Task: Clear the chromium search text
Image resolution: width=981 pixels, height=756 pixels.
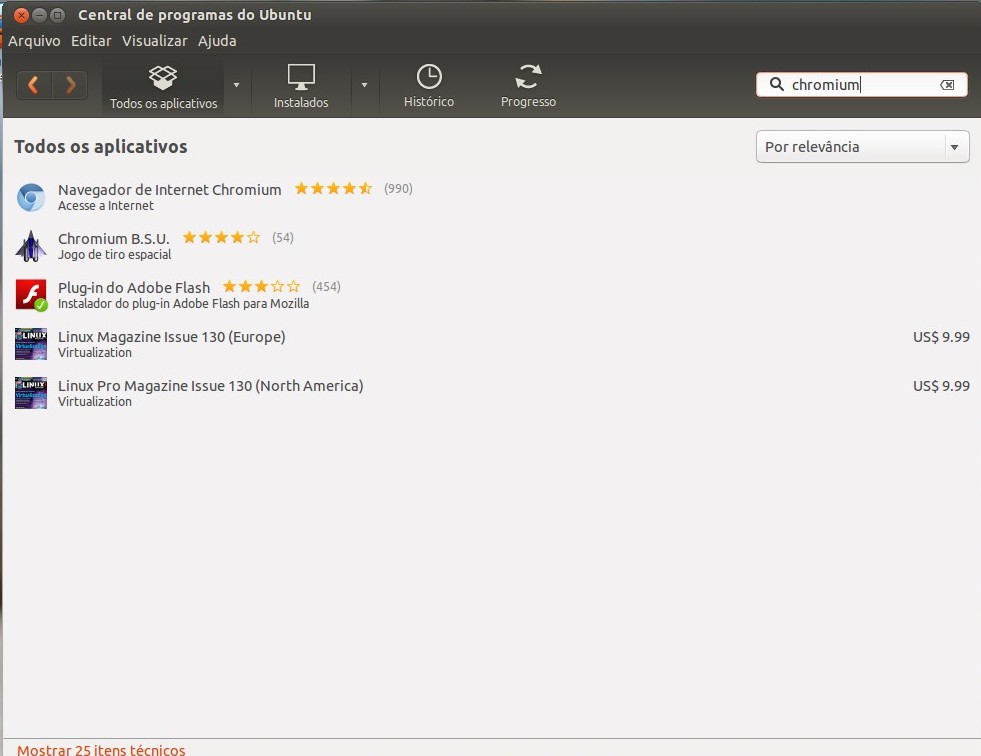Action: 947,85
